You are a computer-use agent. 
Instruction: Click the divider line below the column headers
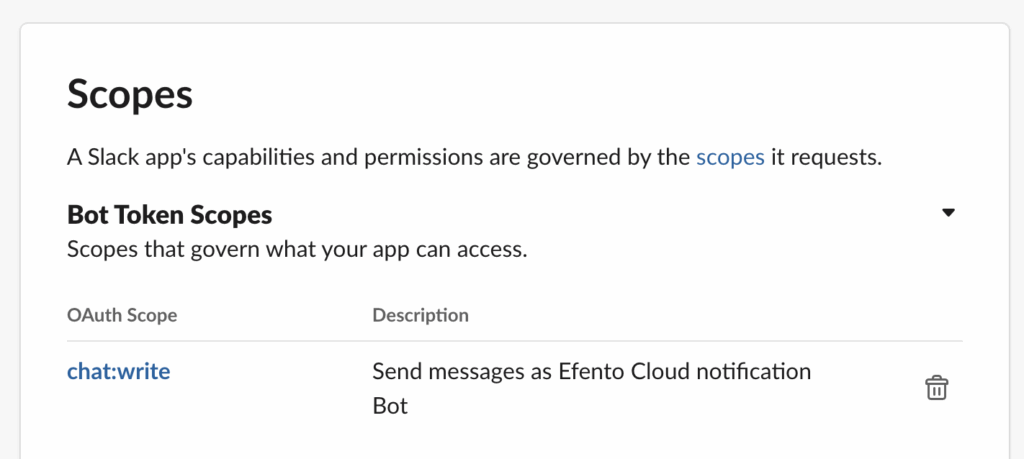pos(514,341)
